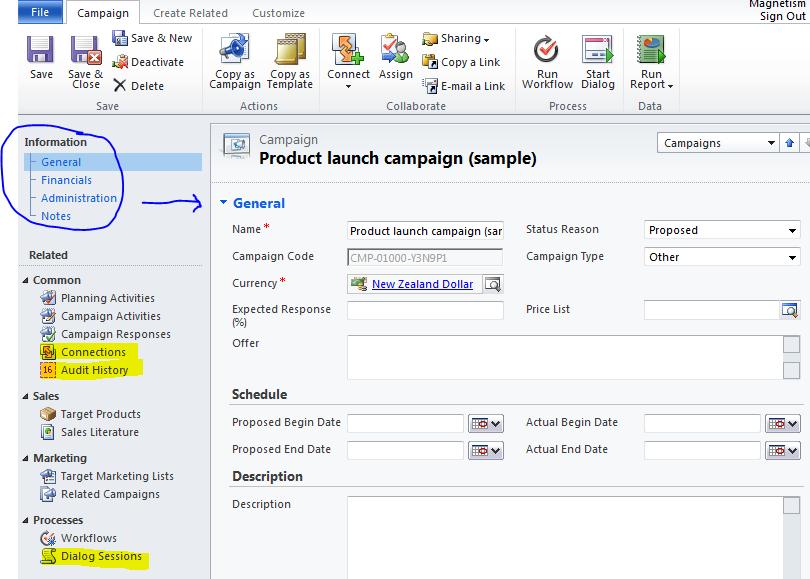Click the Sign Out link
The height and width of the screenshot is (579, 810).
[x=782, y=16]
